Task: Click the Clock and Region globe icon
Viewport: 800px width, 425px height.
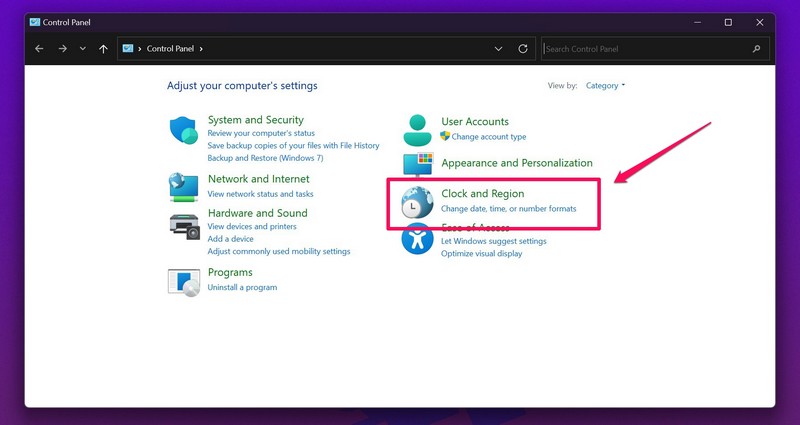Action: tap(417, 203)
